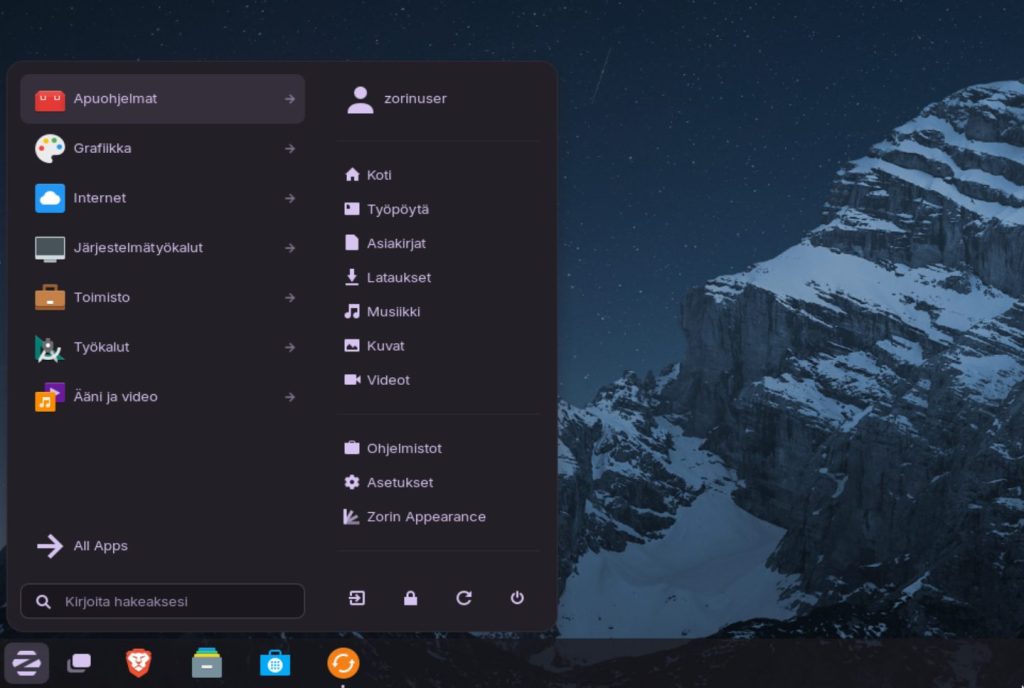This screenshot has width=1024, height=688.
Task: Open the Asiakirjat folder link
Action: [396, 243]
